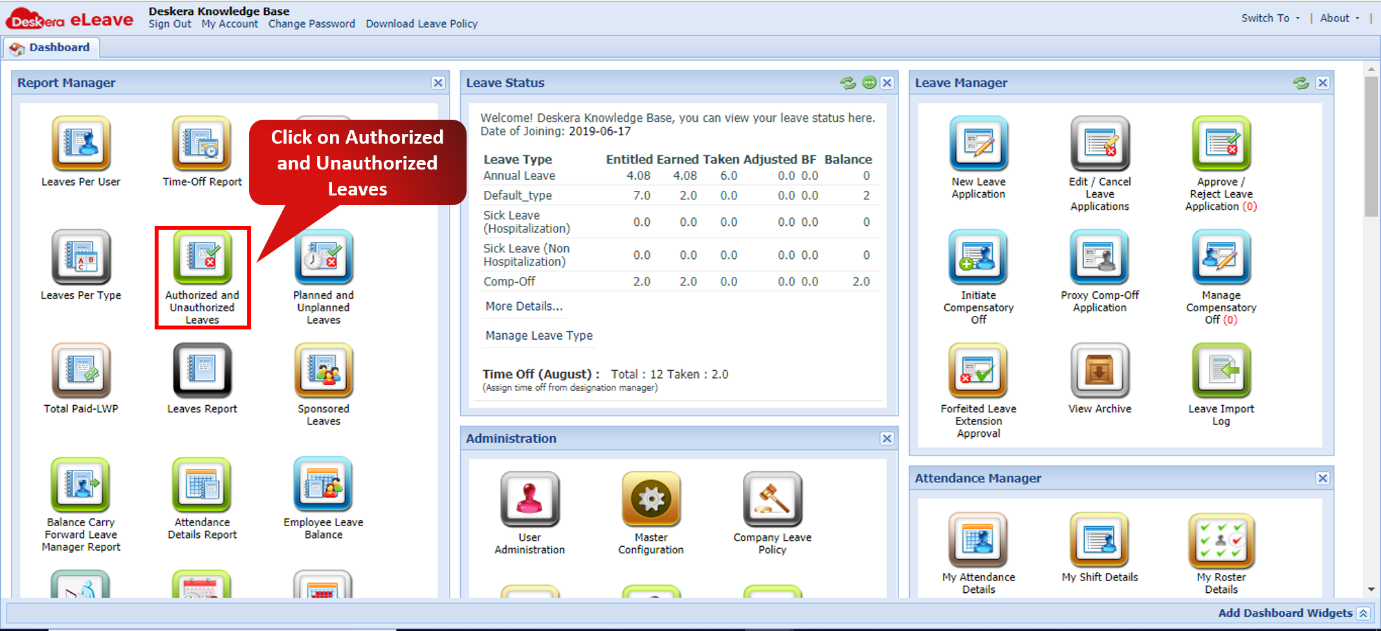Image resolution: width=1381 pixels, height=631 pixels.
Task: Open the View Archive icon
Action: [x=1099, y=372]
